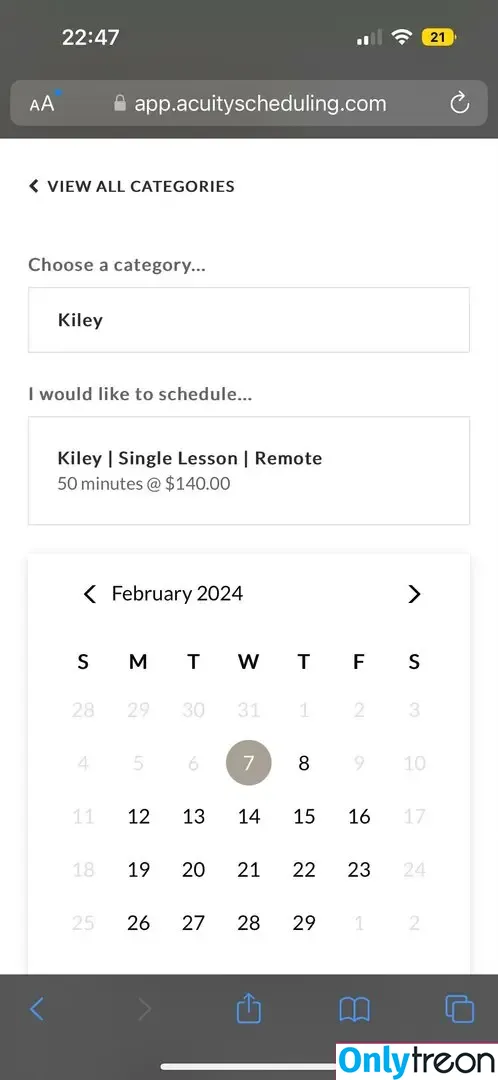Tap the battery indicator in status bar
Screen dimensions: 498x1080
point(439,37)
